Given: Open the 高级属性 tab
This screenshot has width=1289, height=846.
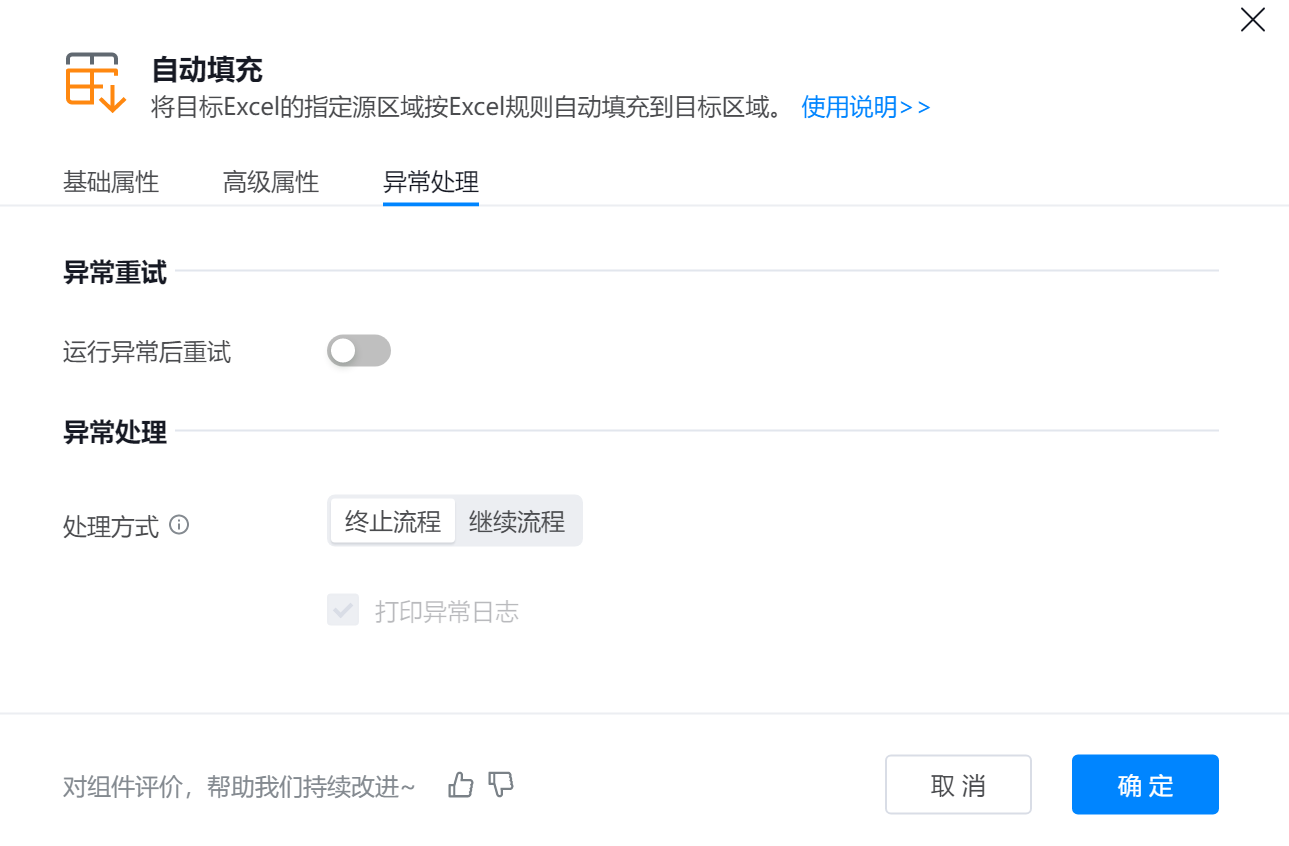Looking at the screenshot, I should click(271, 182).
